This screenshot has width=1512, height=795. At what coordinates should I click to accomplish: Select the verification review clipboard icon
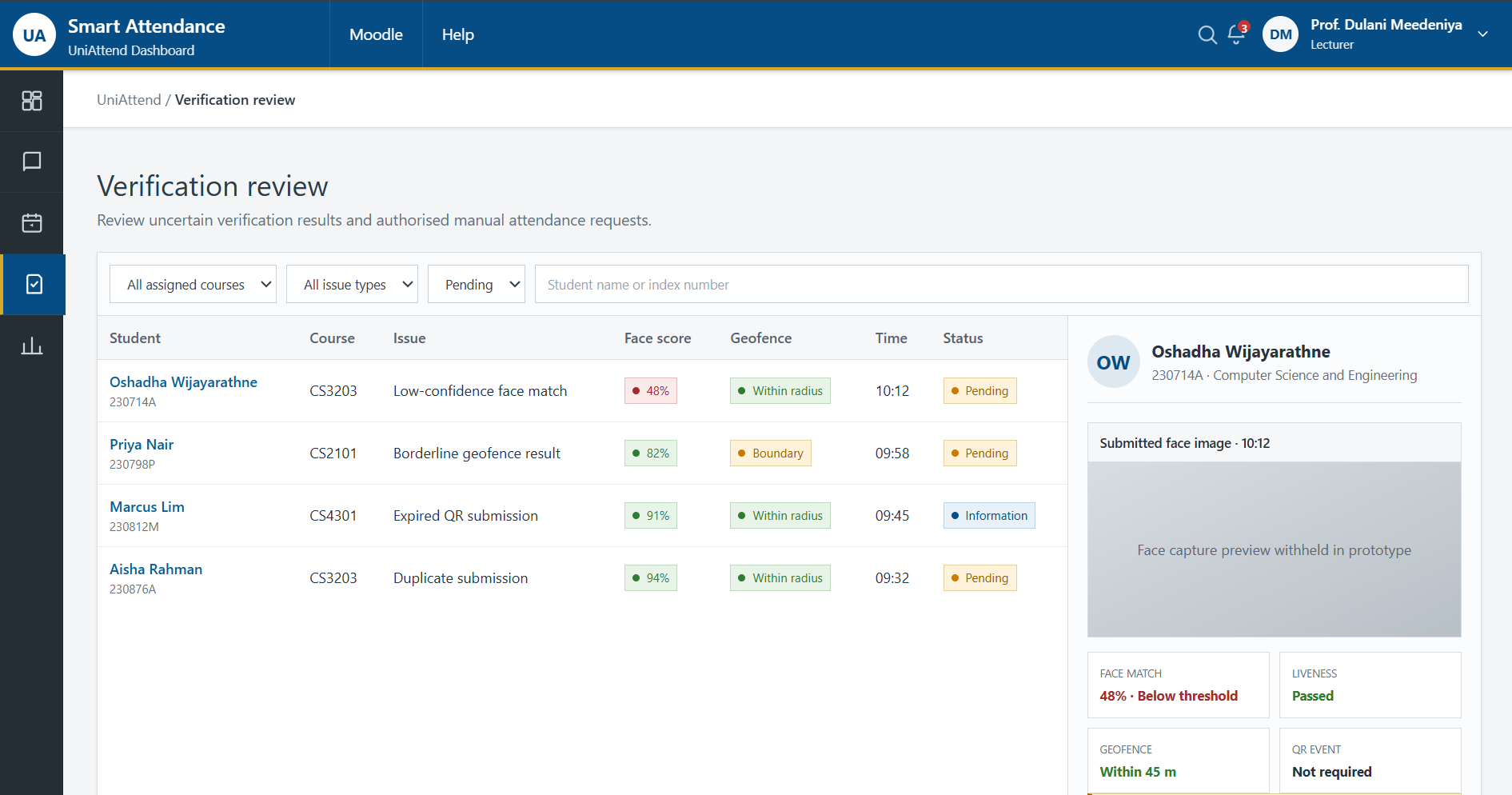point(34,285)
